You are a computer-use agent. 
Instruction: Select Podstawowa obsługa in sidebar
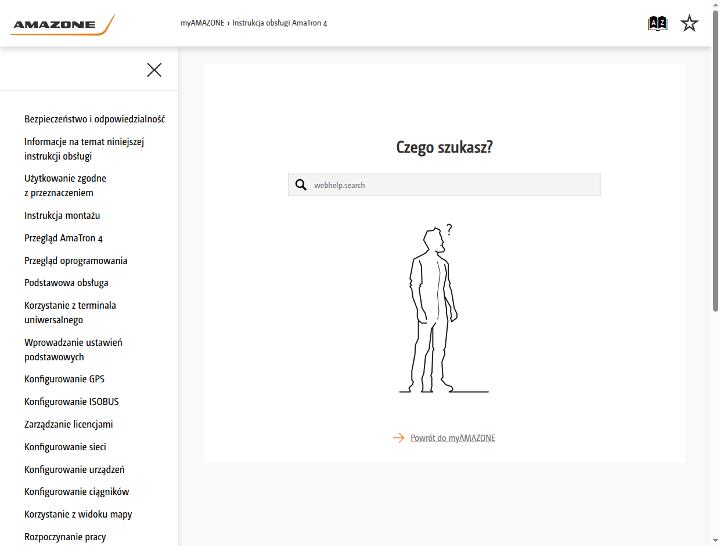(x=66, y=283)
